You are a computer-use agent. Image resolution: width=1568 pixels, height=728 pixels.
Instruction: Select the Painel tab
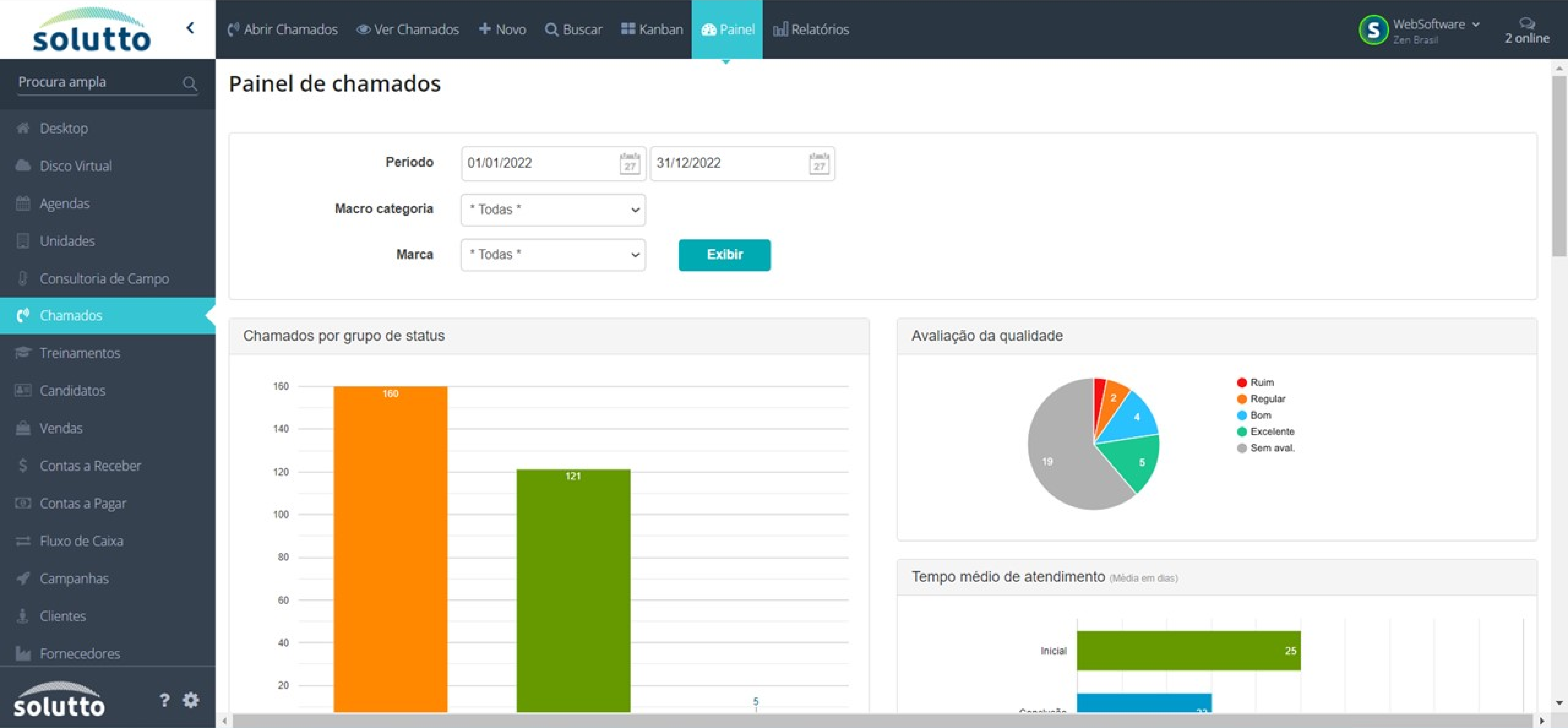[727, 29]
